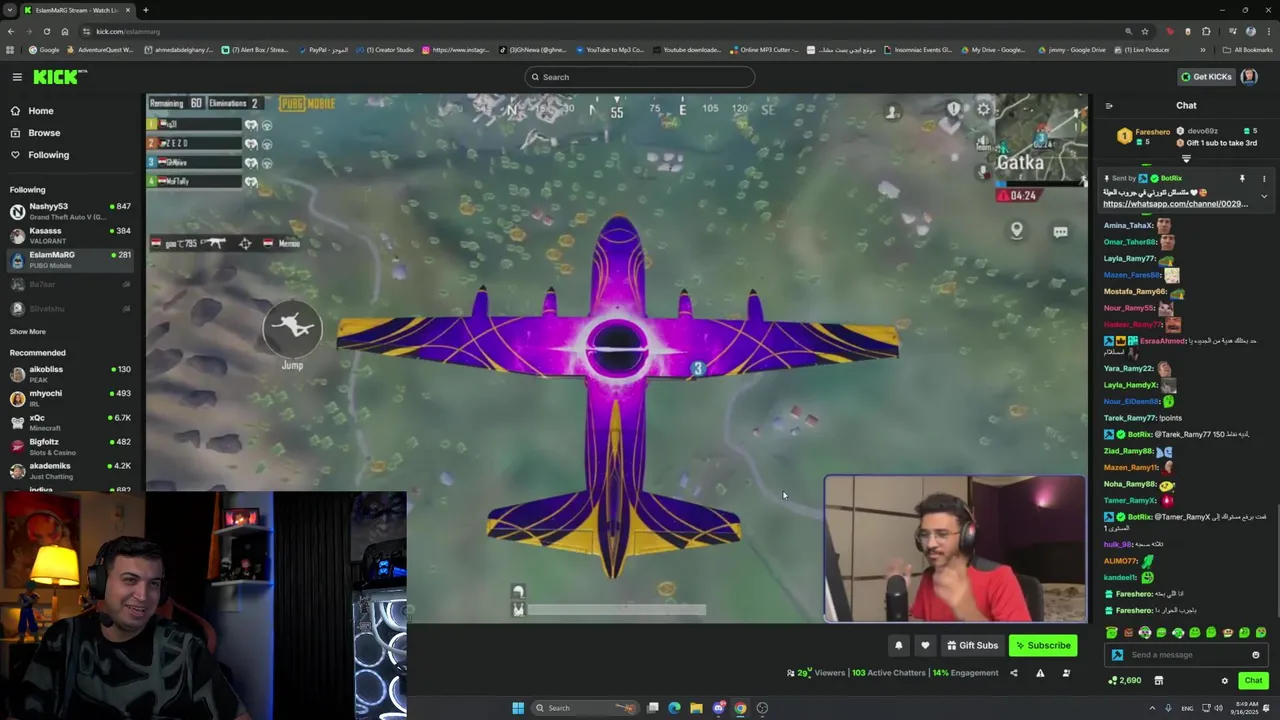Select the EslamMaRG PUBG Mobile channel

click(x=70, y=259)
